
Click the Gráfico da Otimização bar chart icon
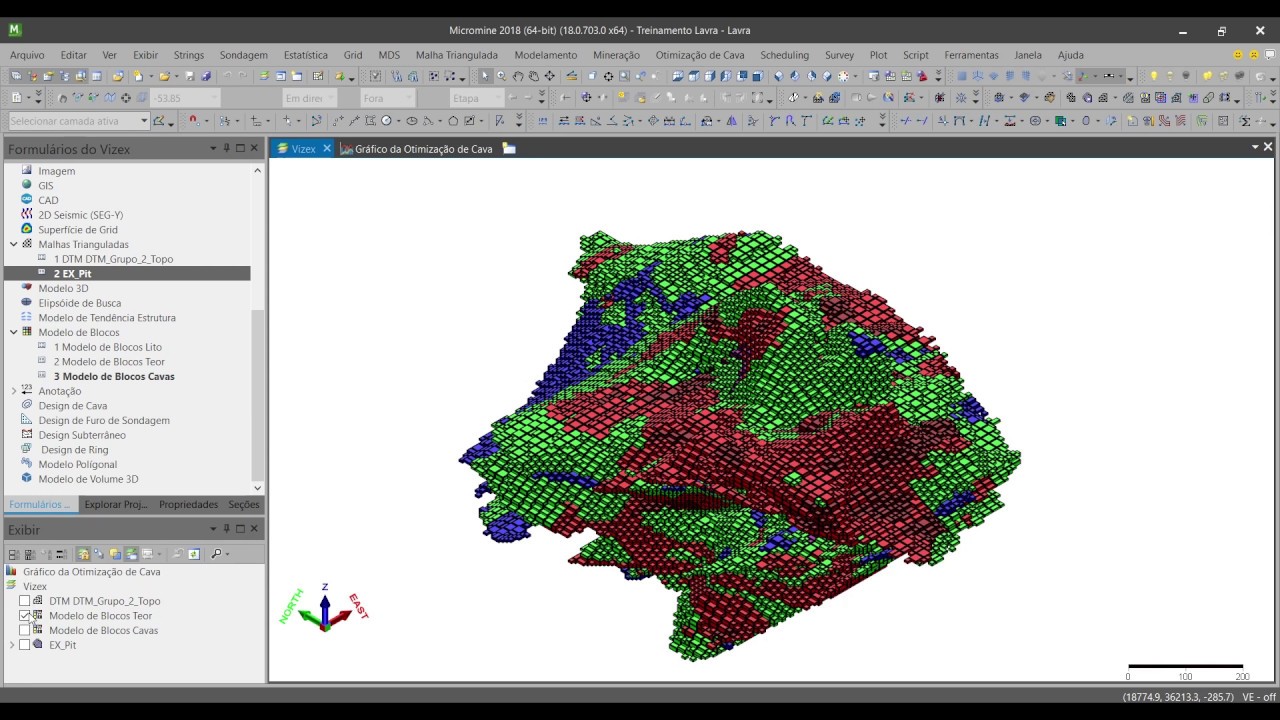[x=11, y=571]
